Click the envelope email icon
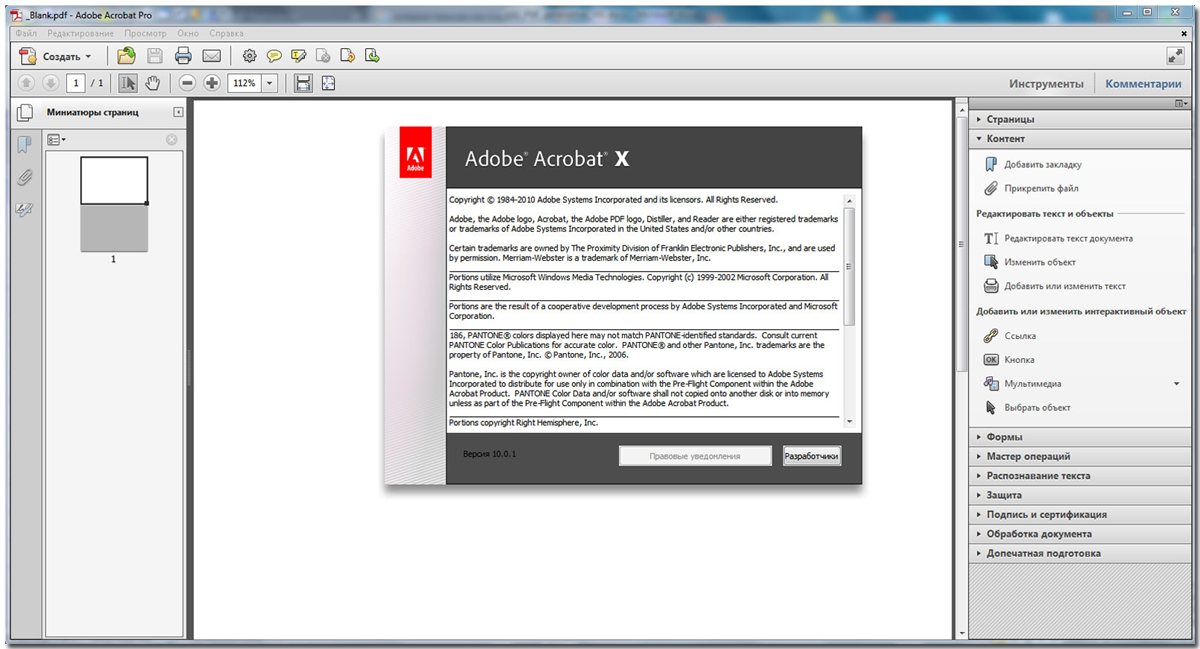The height and width of the screenshot is (649, 1200). pos(212,56)
